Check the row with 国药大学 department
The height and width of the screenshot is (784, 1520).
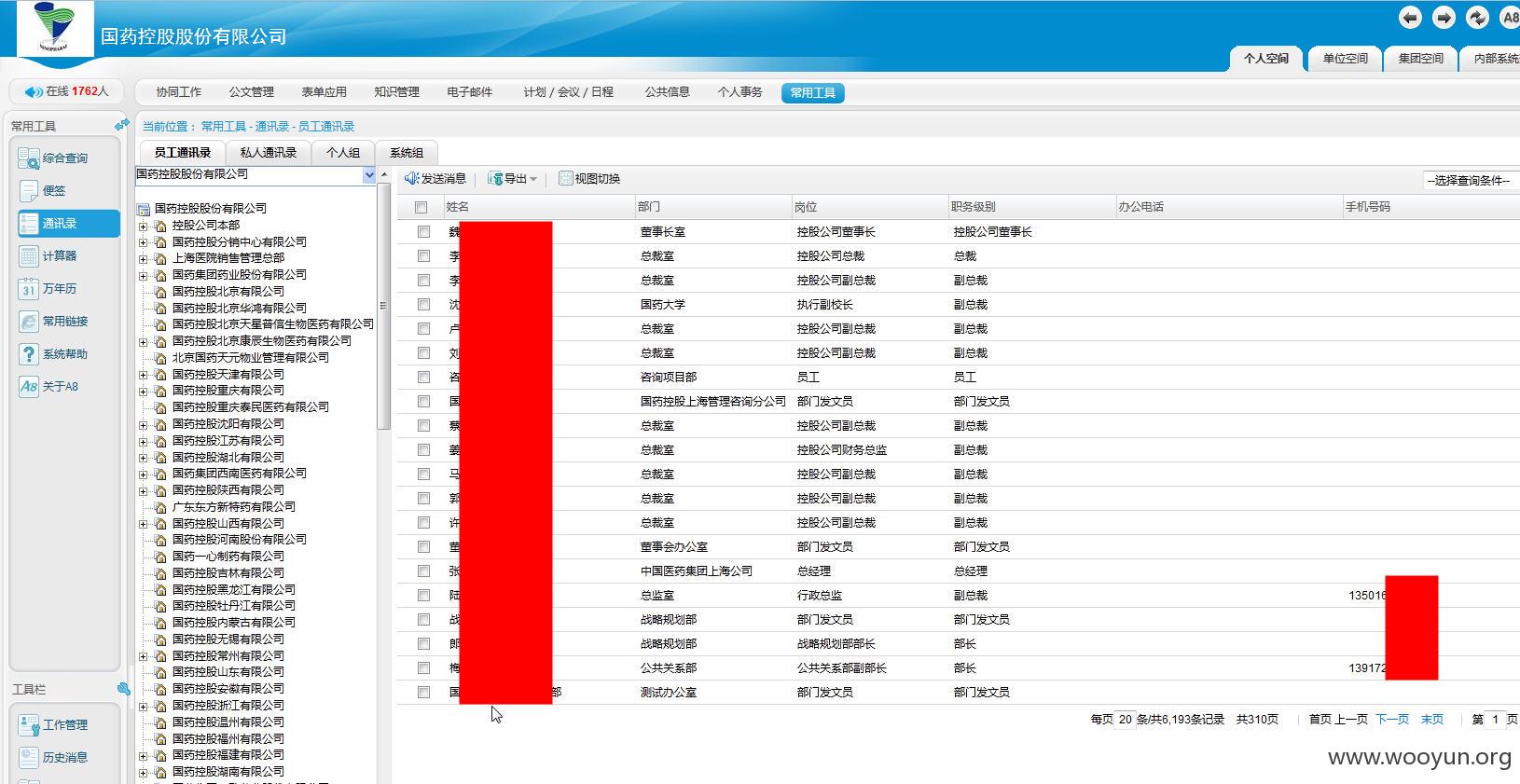424,305
